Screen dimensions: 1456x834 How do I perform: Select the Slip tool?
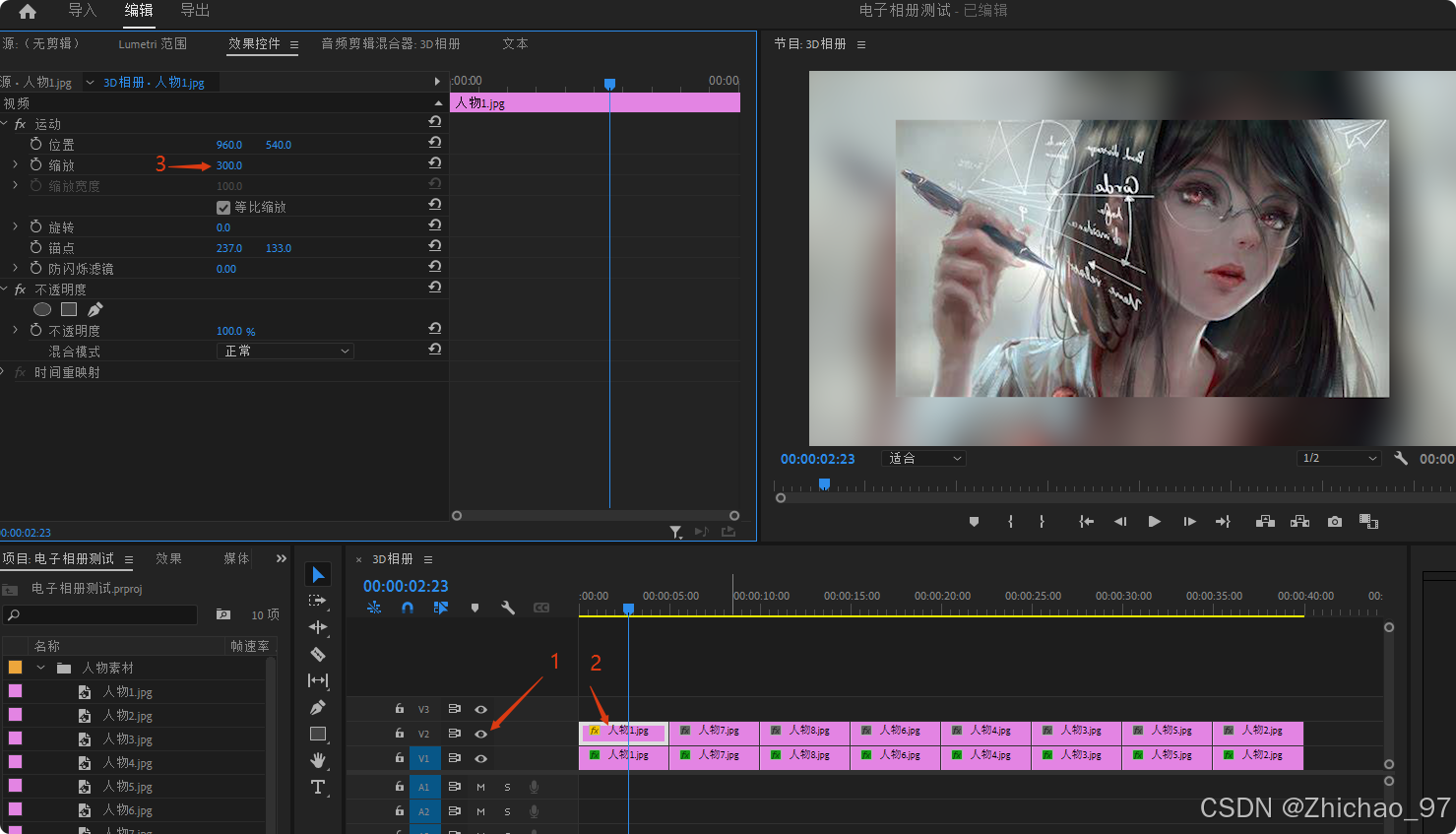coord(318,680)
